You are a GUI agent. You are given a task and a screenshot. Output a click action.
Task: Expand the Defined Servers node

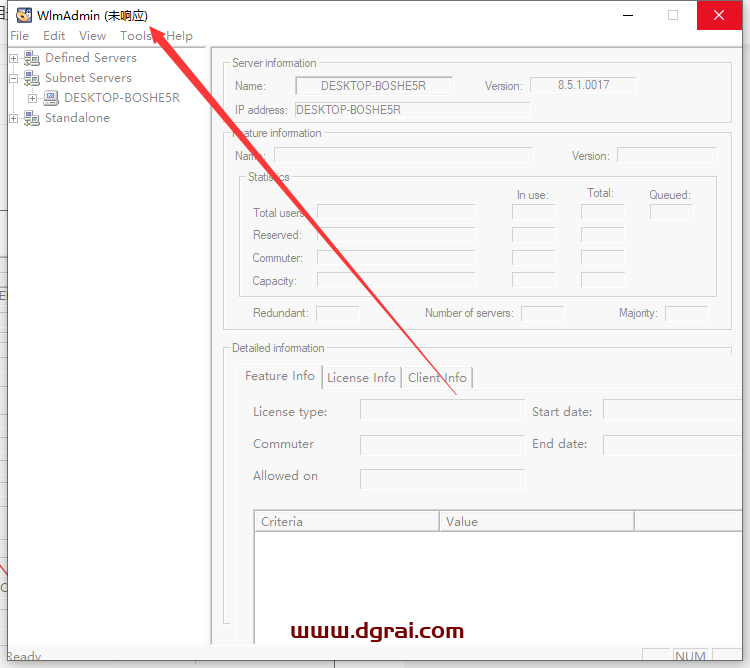pyautogui.click(x=13, y=58)
